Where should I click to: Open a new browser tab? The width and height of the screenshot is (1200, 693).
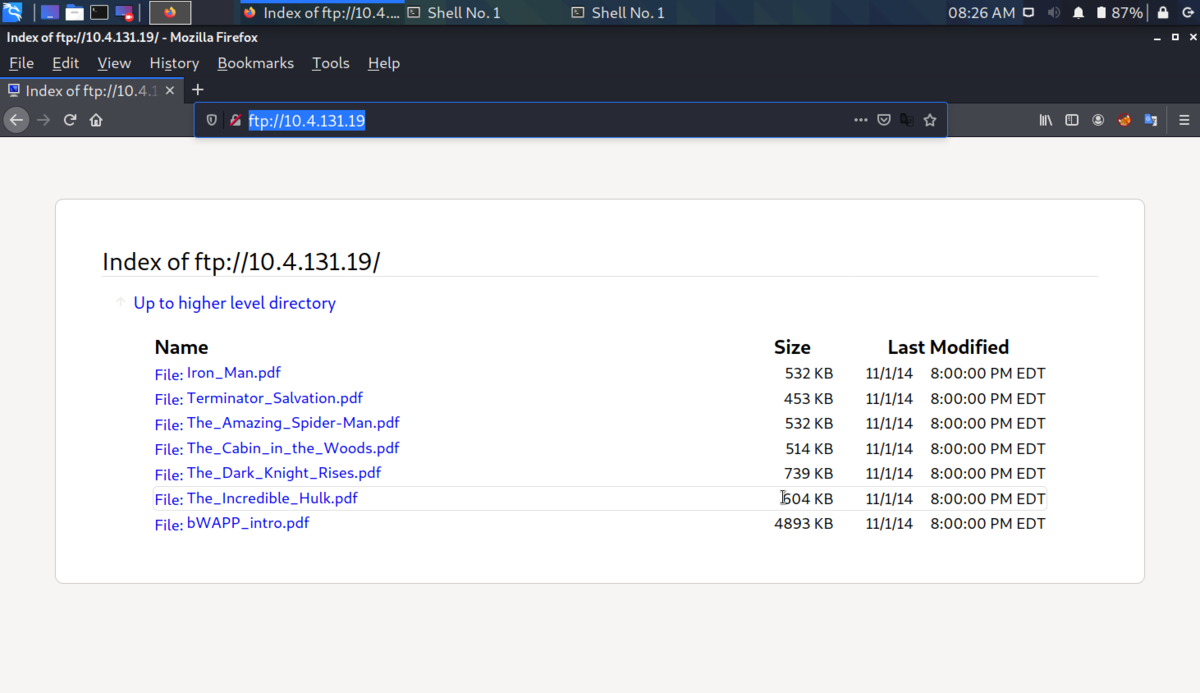[197, 90]
